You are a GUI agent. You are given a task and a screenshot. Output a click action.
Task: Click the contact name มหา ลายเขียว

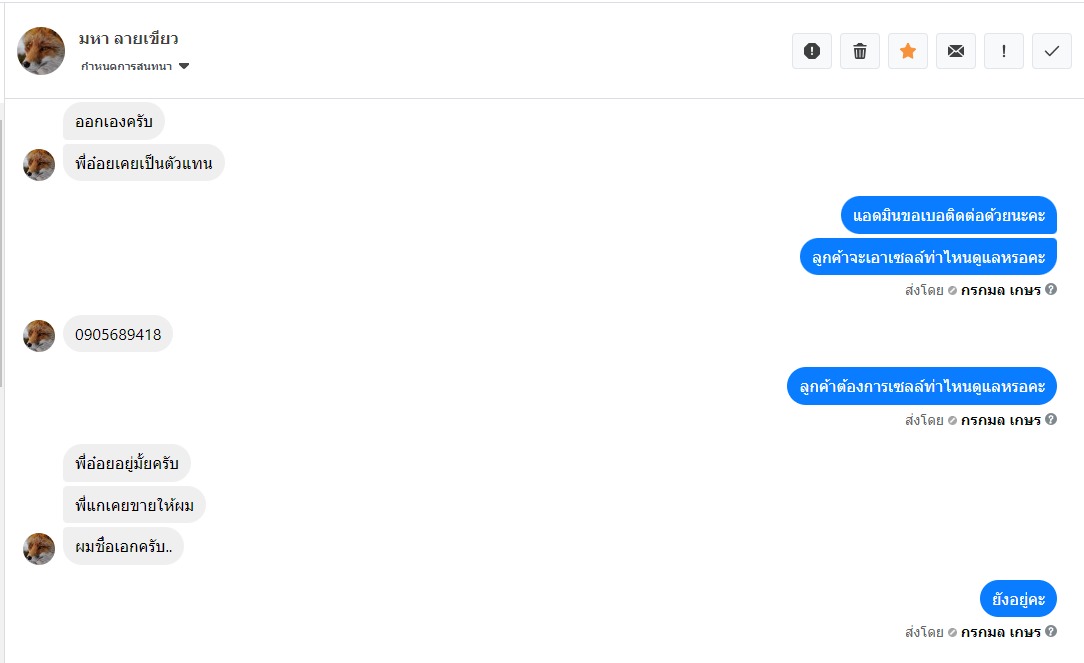click(x=128, y=39)
